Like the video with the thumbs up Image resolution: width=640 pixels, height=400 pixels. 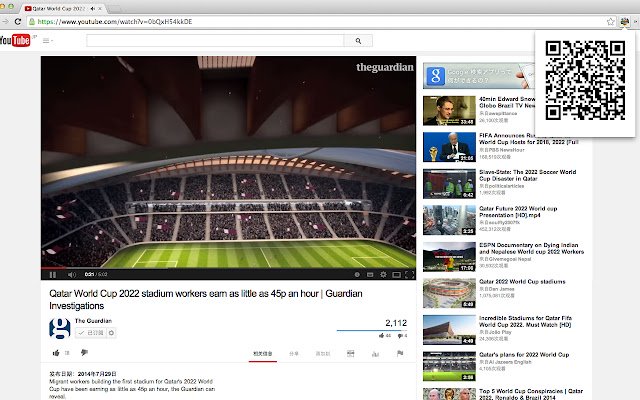click(x=56, y=353)
